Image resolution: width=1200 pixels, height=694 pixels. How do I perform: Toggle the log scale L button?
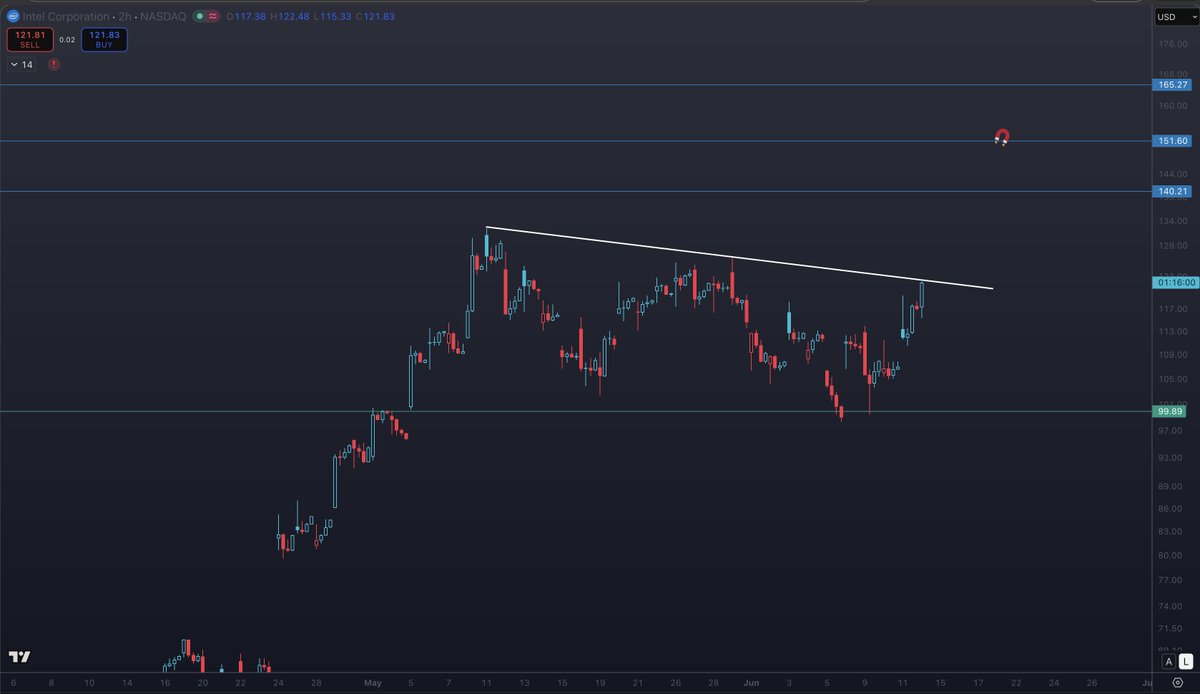(1185, 661)
